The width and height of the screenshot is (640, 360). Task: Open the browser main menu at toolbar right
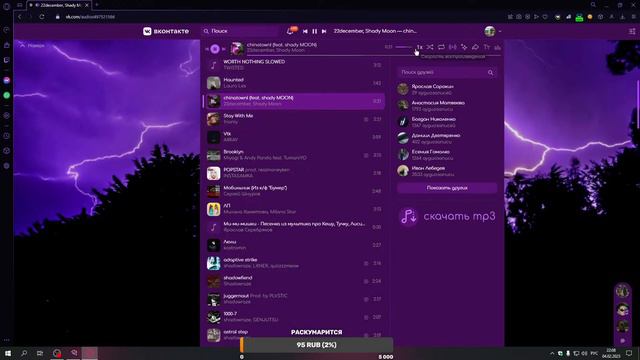633,17
